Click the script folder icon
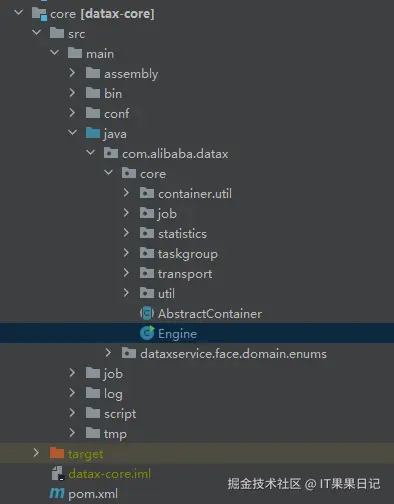 point(93,413)
